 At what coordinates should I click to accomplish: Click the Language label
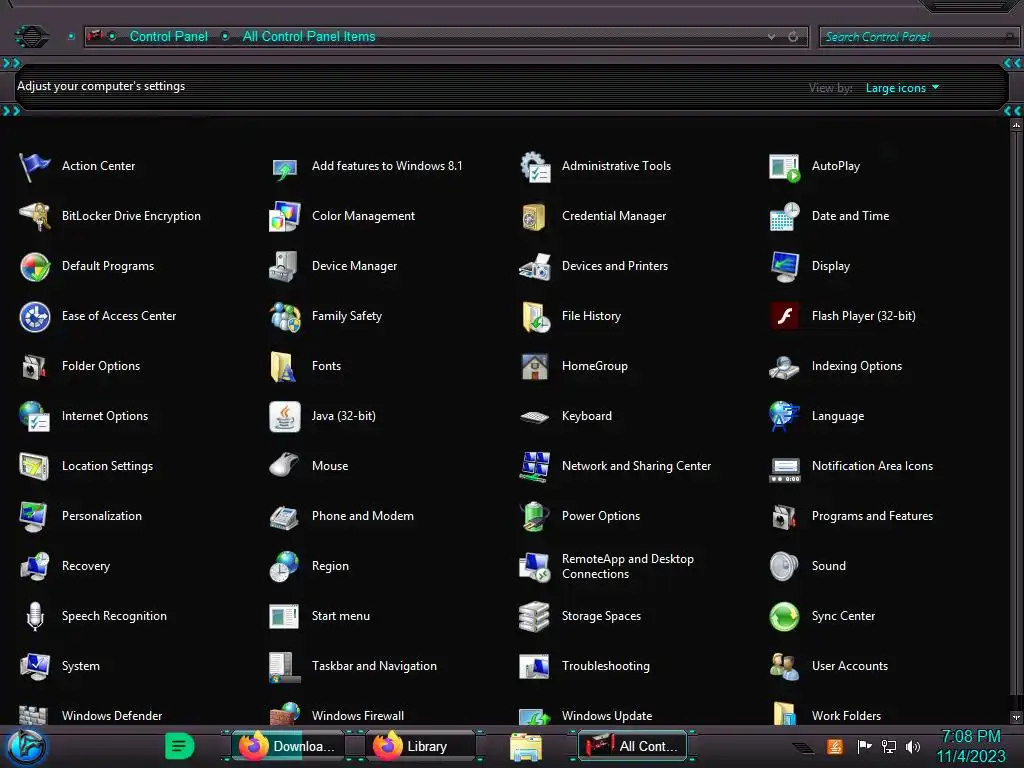[x=838, y=416]
